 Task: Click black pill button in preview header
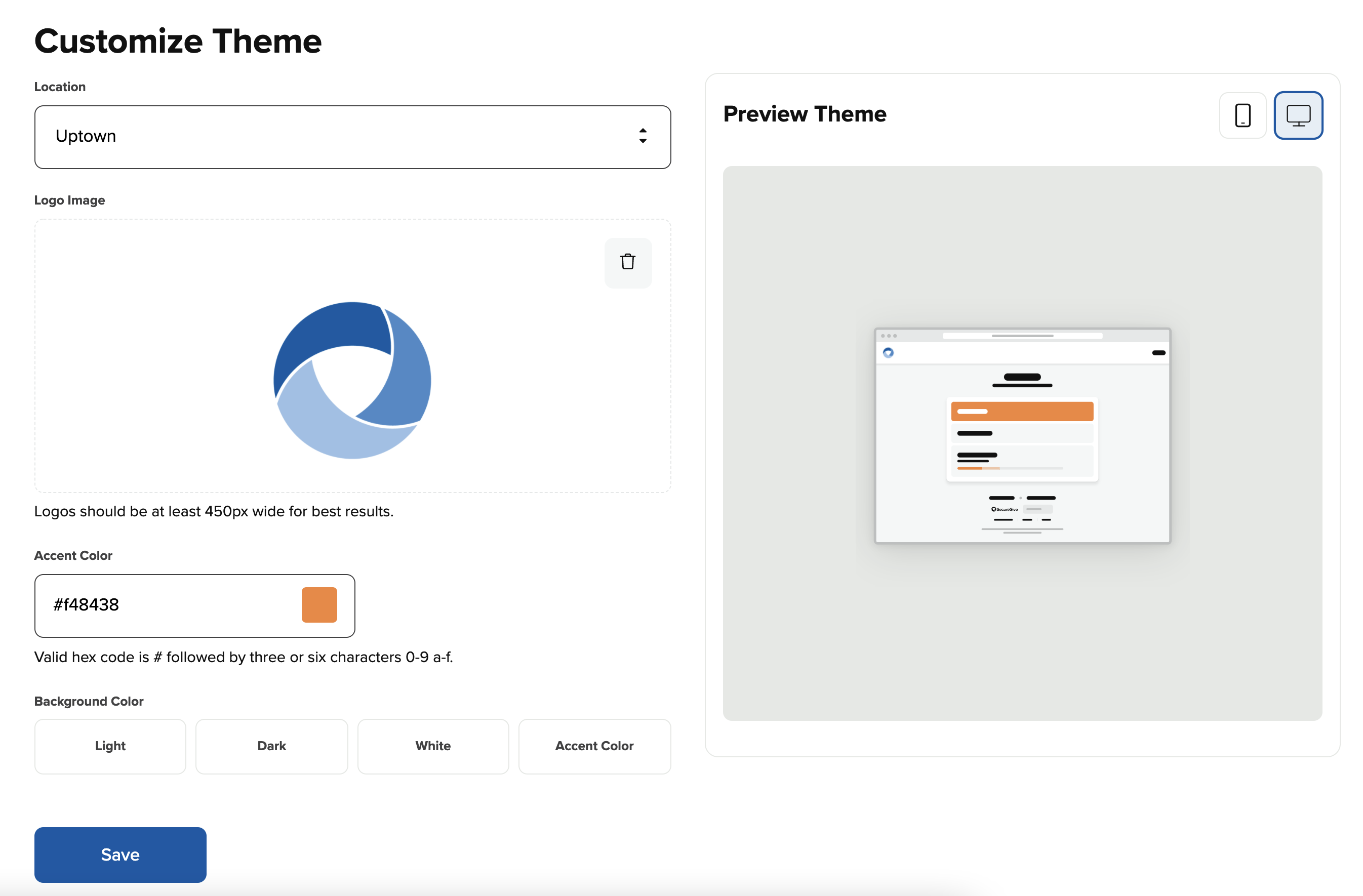tap(1158, 353)
